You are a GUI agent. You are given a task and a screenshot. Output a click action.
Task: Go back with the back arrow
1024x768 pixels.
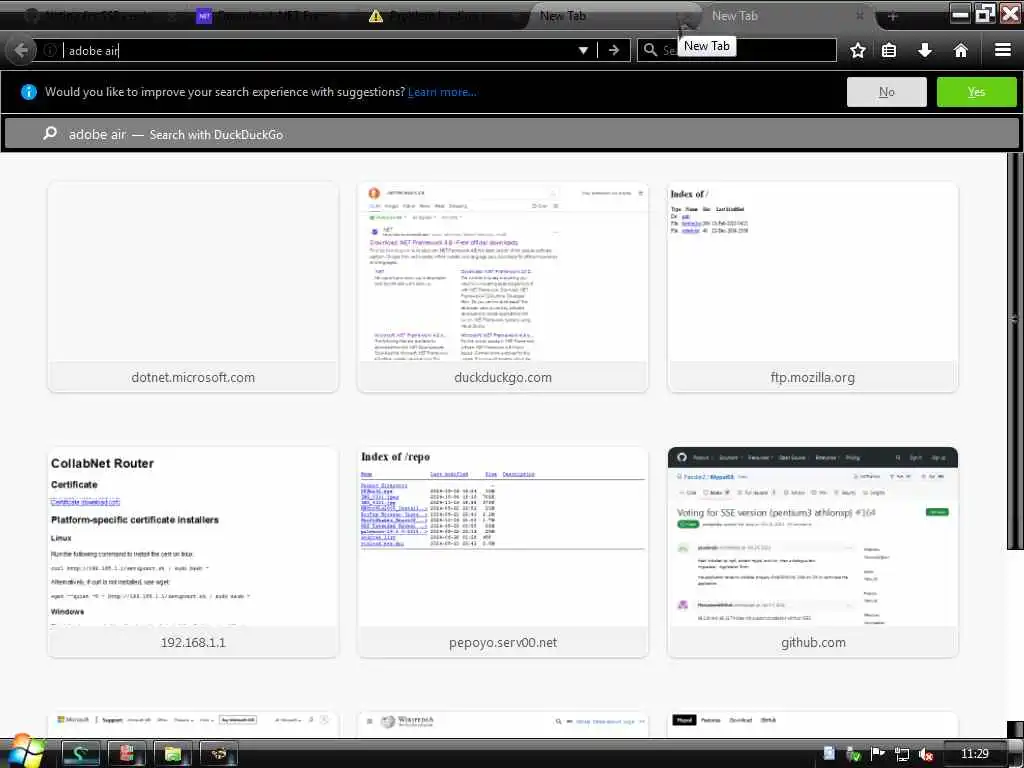pos(20,50)
